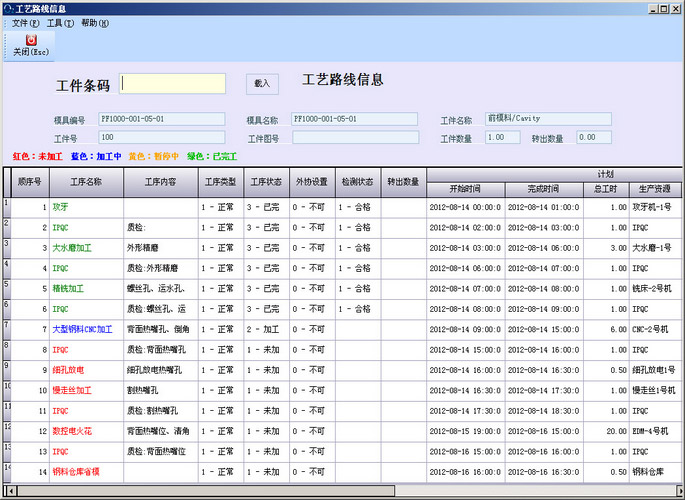The image size is (685, 500).
Task: Click the 工件数量 field showing 1.00
Action: click(502, 138)
